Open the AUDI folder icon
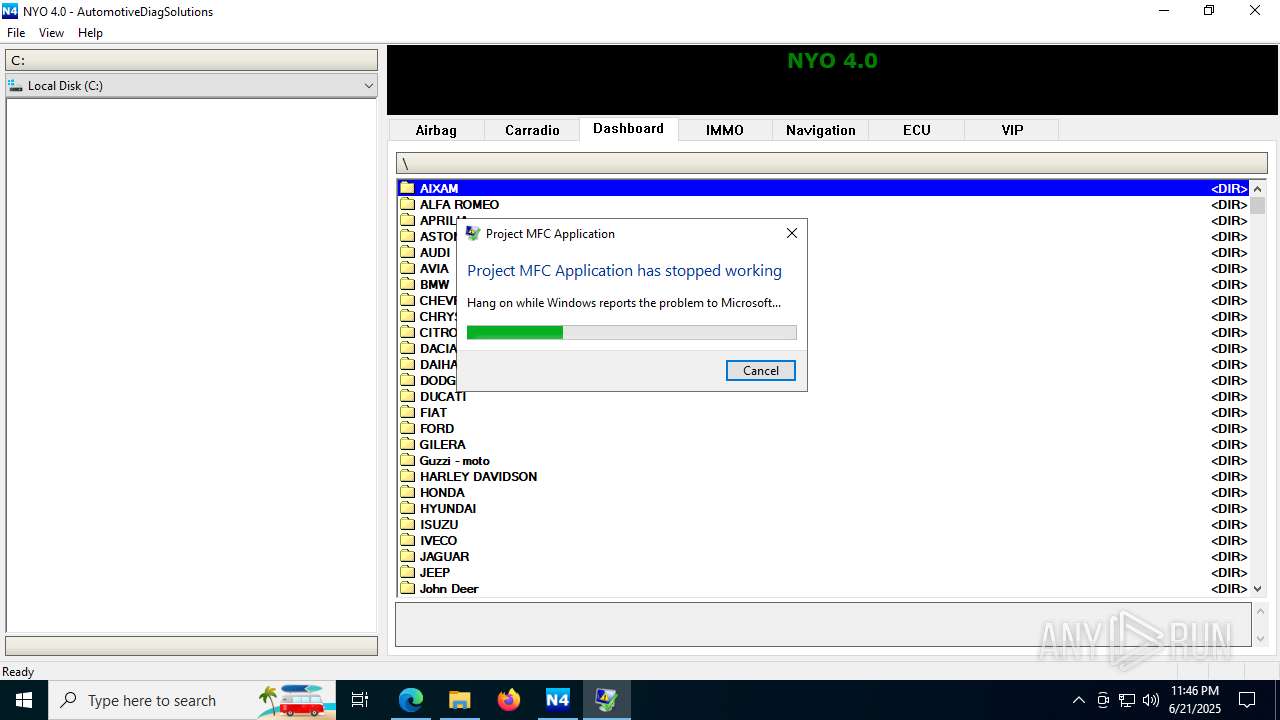 (407, 252)
